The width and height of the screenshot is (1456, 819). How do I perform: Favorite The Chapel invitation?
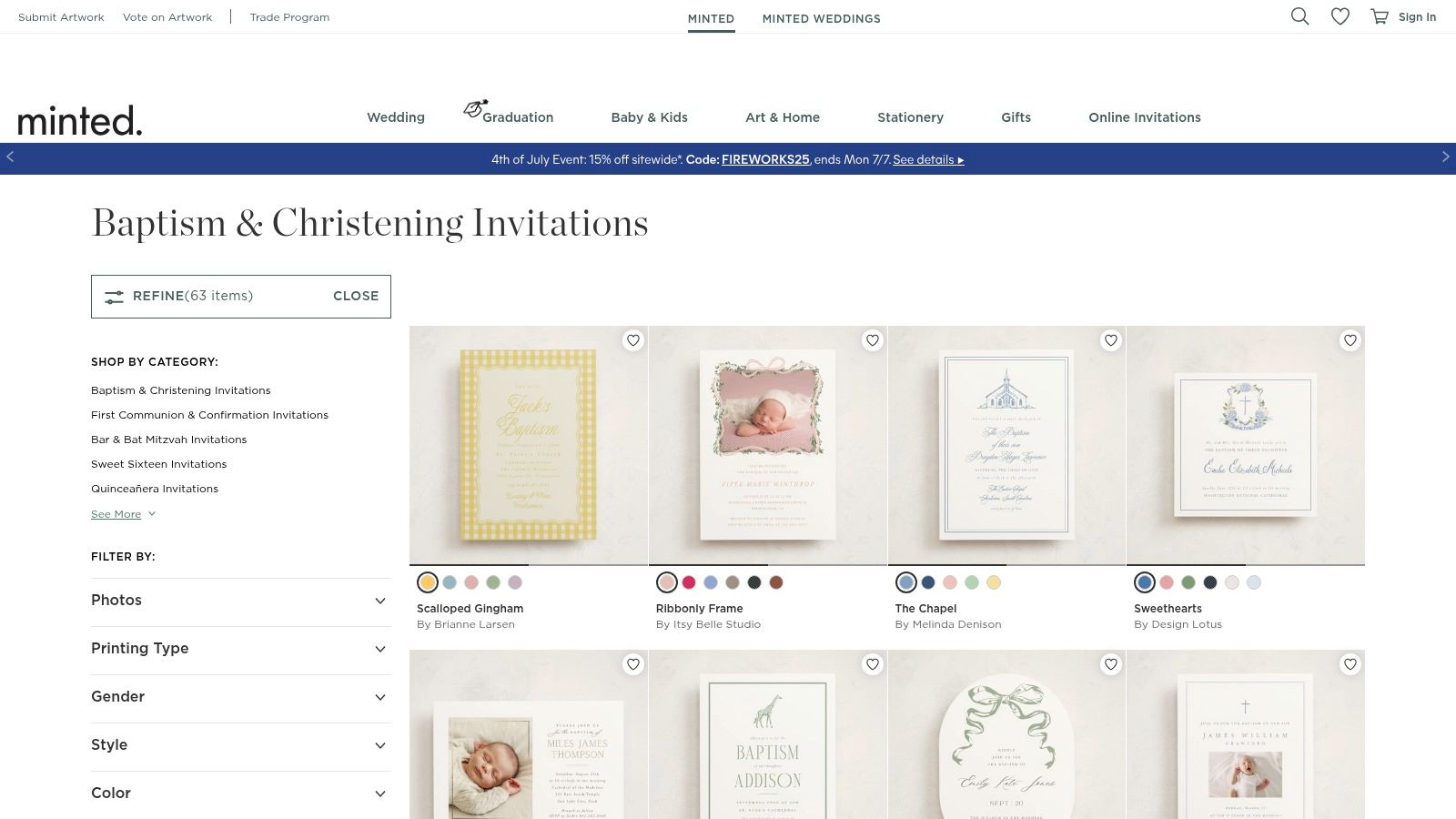coord(1111,340)
